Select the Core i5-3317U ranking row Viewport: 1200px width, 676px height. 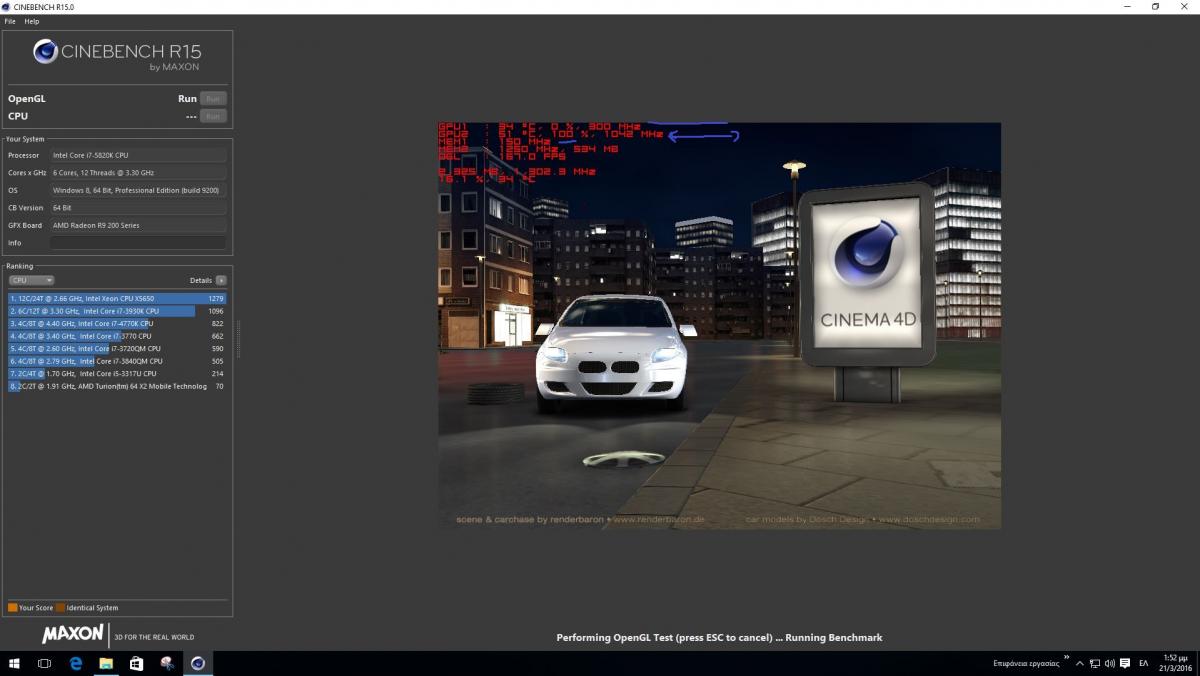click(x=117, y=373)
